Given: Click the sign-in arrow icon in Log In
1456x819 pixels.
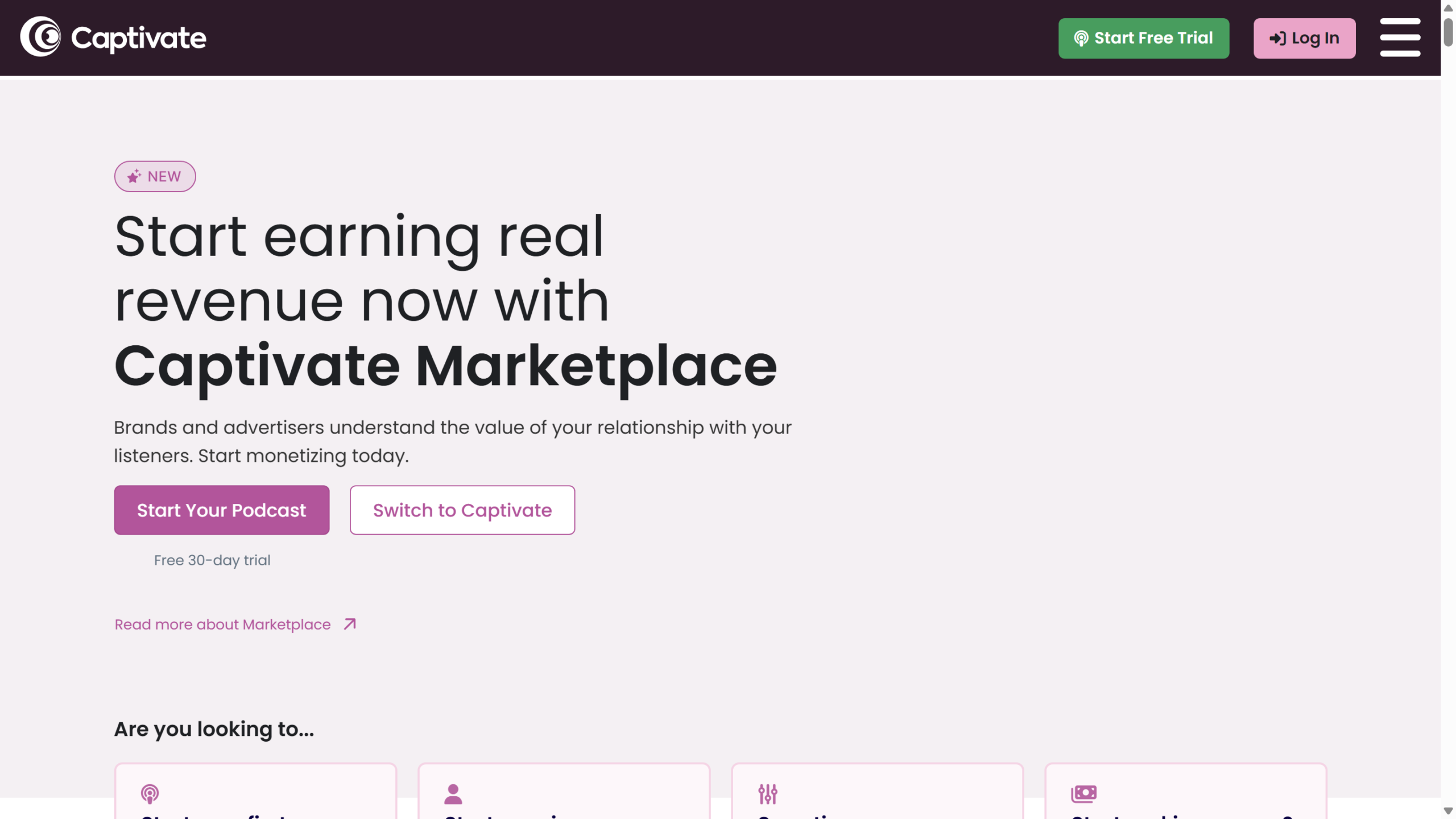Looking at the screenshot, I should 1277,38.
